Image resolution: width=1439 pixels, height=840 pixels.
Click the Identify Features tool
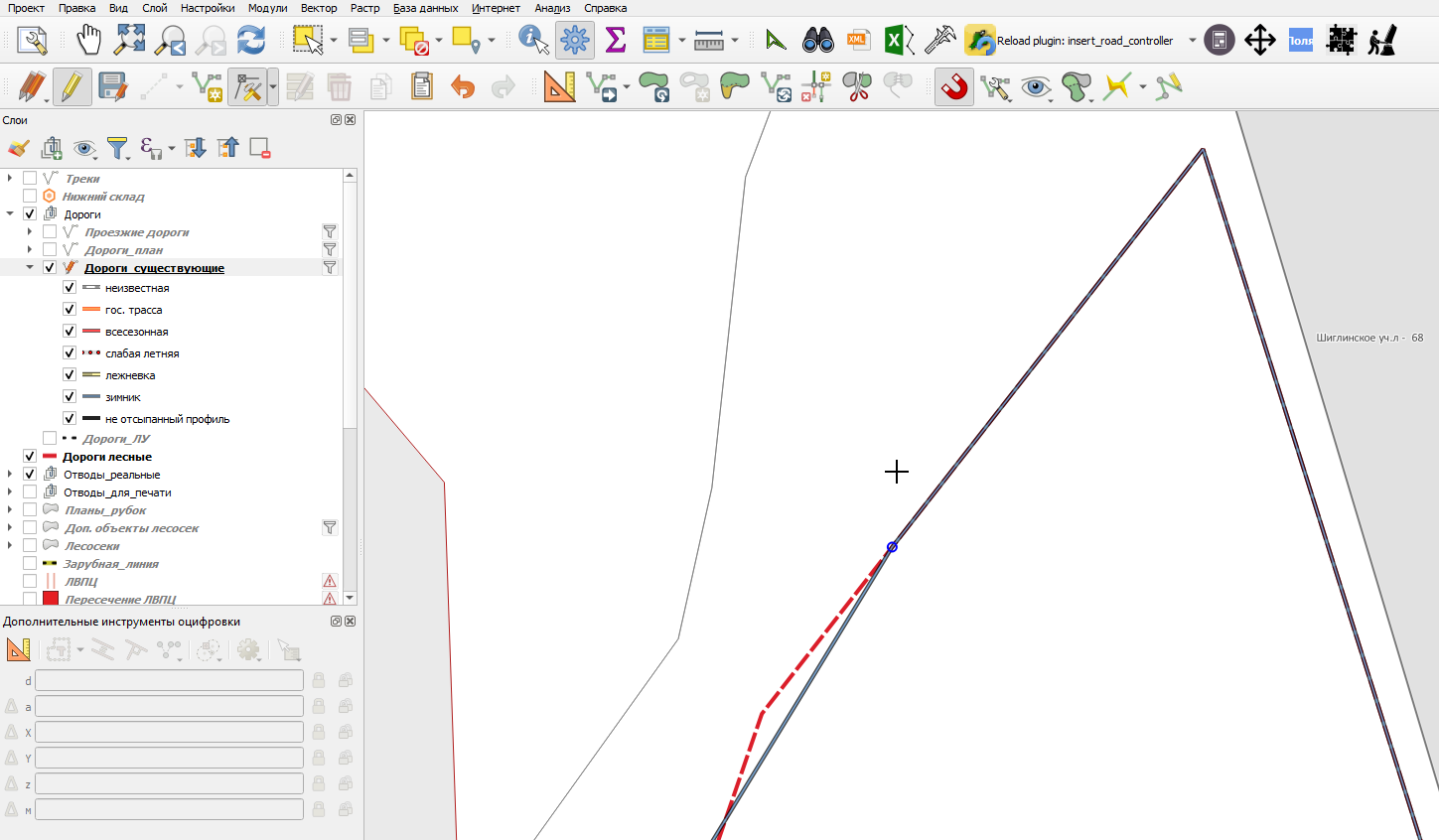pyautogui.click(x=533, y=41)
